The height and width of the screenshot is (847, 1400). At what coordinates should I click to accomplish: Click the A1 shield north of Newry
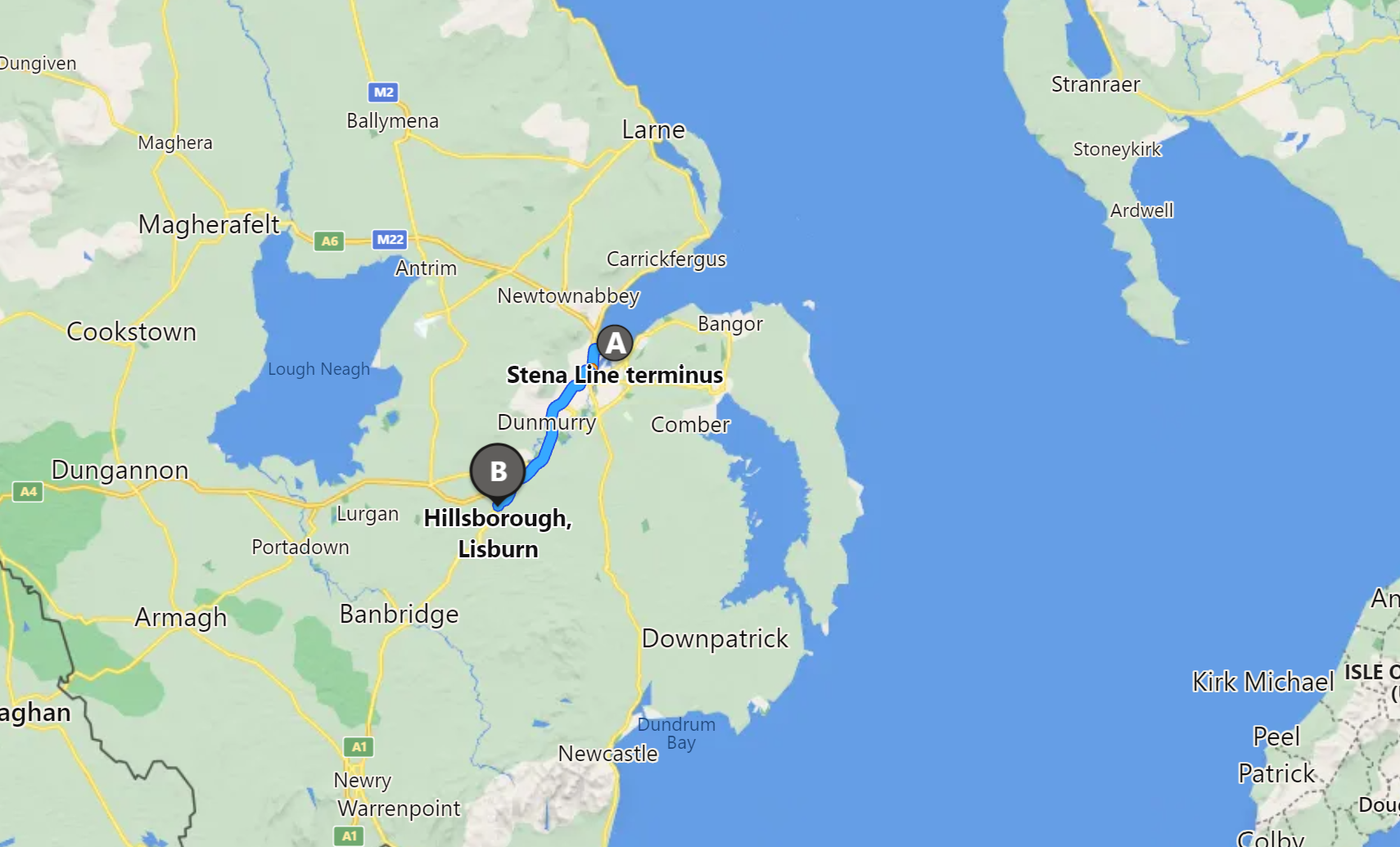(358, 746)
